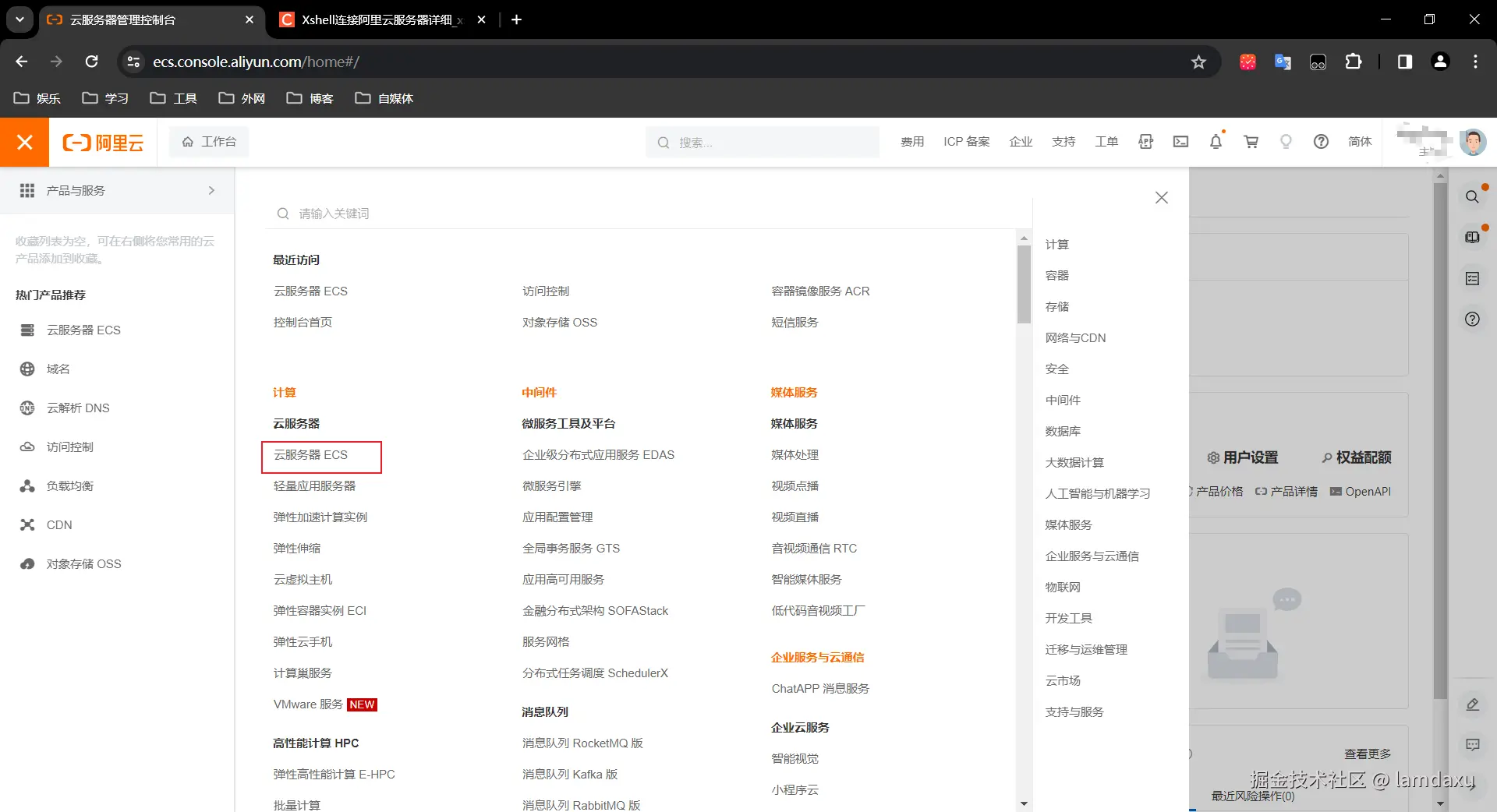
Task: Click the lightbulb tips icon
Action: [x=1286, y=142]
